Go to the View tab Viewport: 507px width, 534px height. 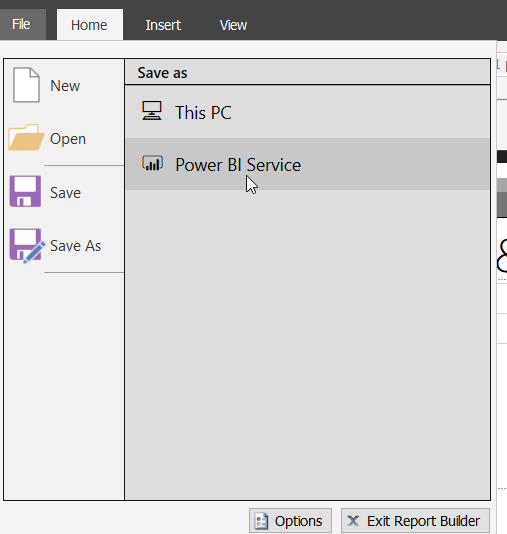coord(233,25)
